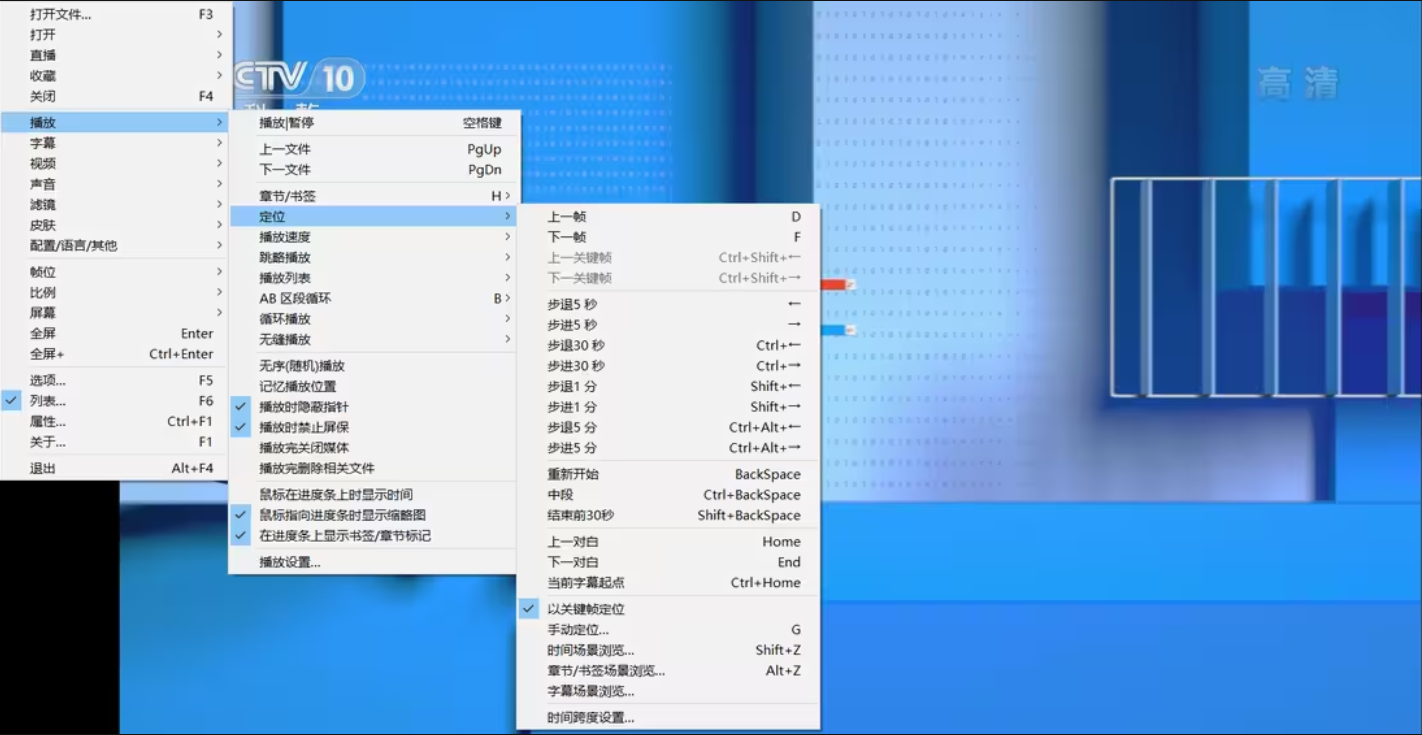Expand the 收藏 submenu
Viewport: 1422px width, 735px height.
pos(116,76)
